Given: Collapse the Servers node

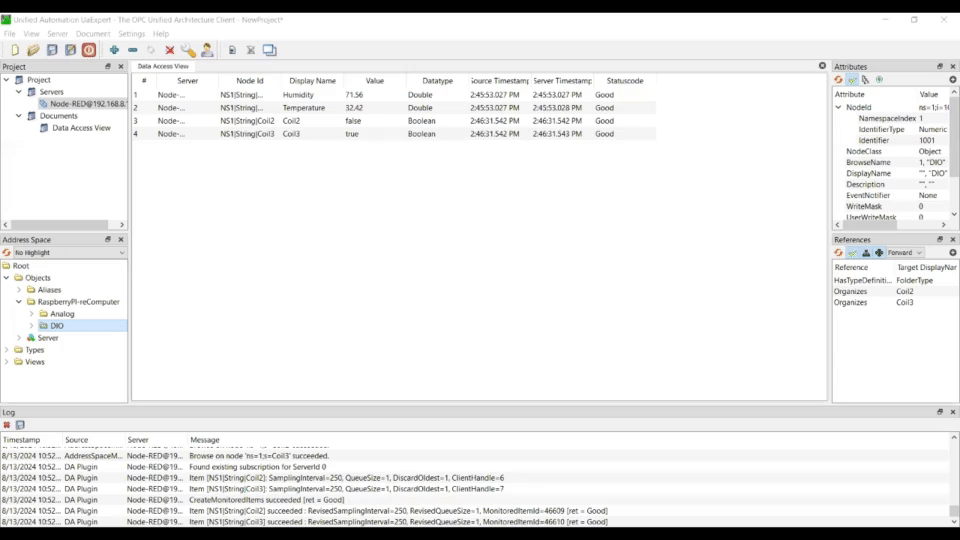Looking at the screenshot, I should (19, 92).
